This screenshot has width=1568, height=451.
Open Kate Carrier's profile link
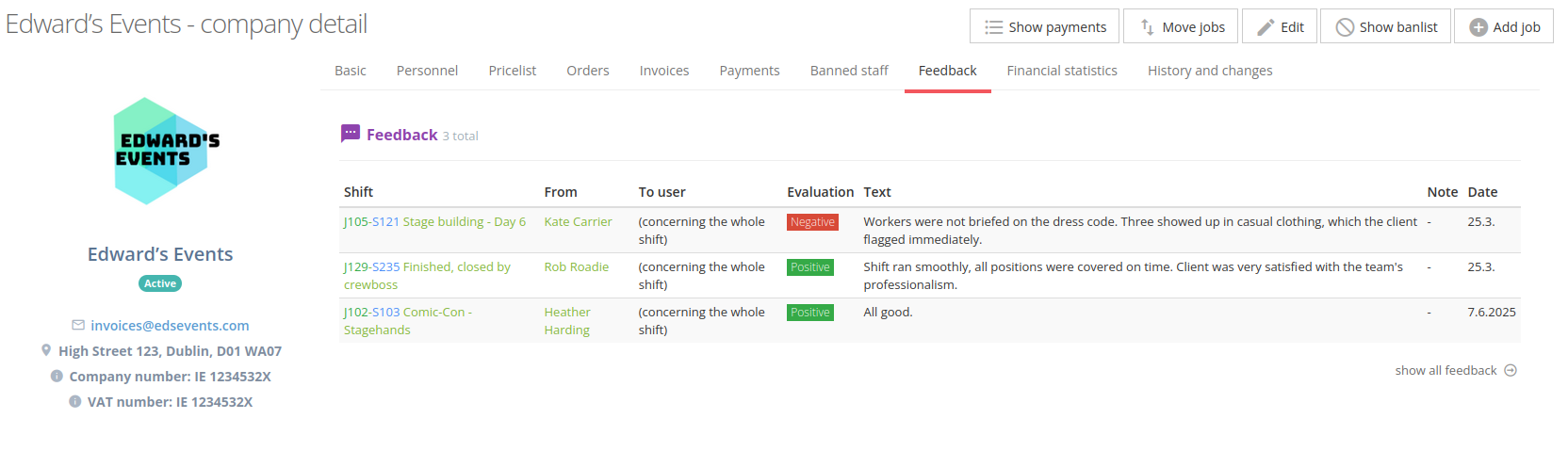tap(578, 222)
